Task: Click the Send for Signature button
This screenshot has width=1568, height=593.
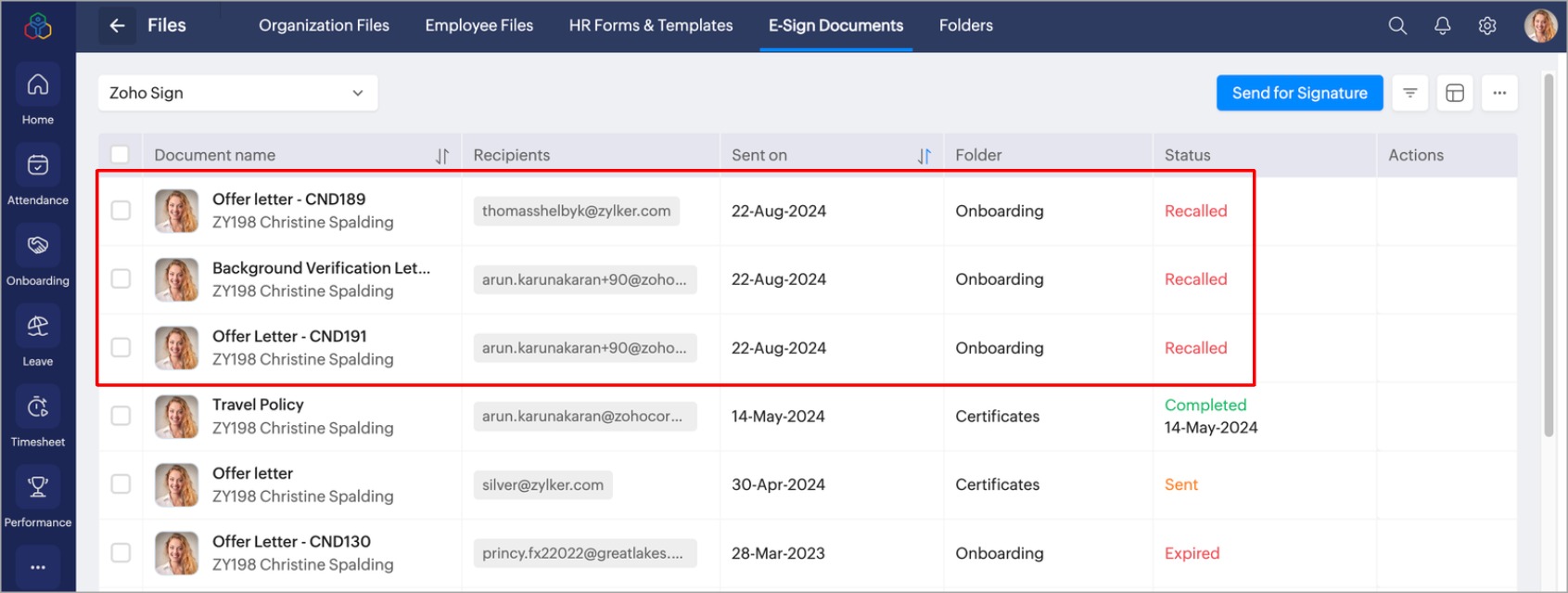Action: pyautogui.click(x=1299, y=93)
